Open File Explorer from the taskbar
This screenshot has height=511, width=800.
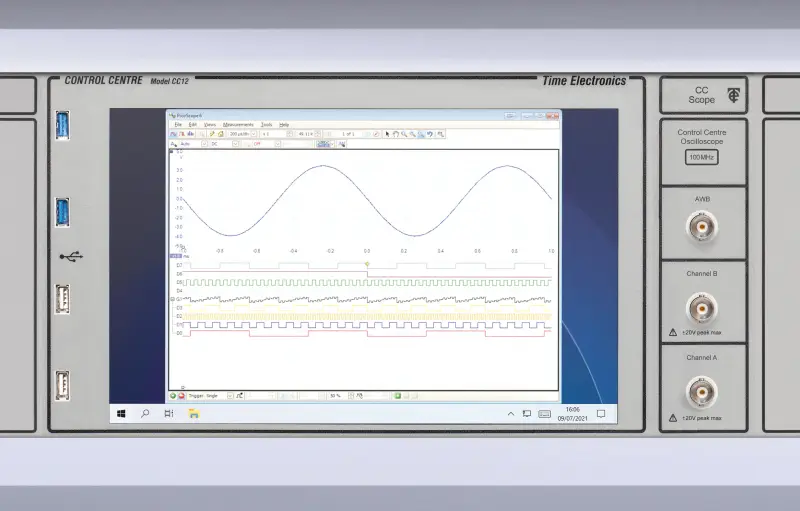tap(194, 413)
